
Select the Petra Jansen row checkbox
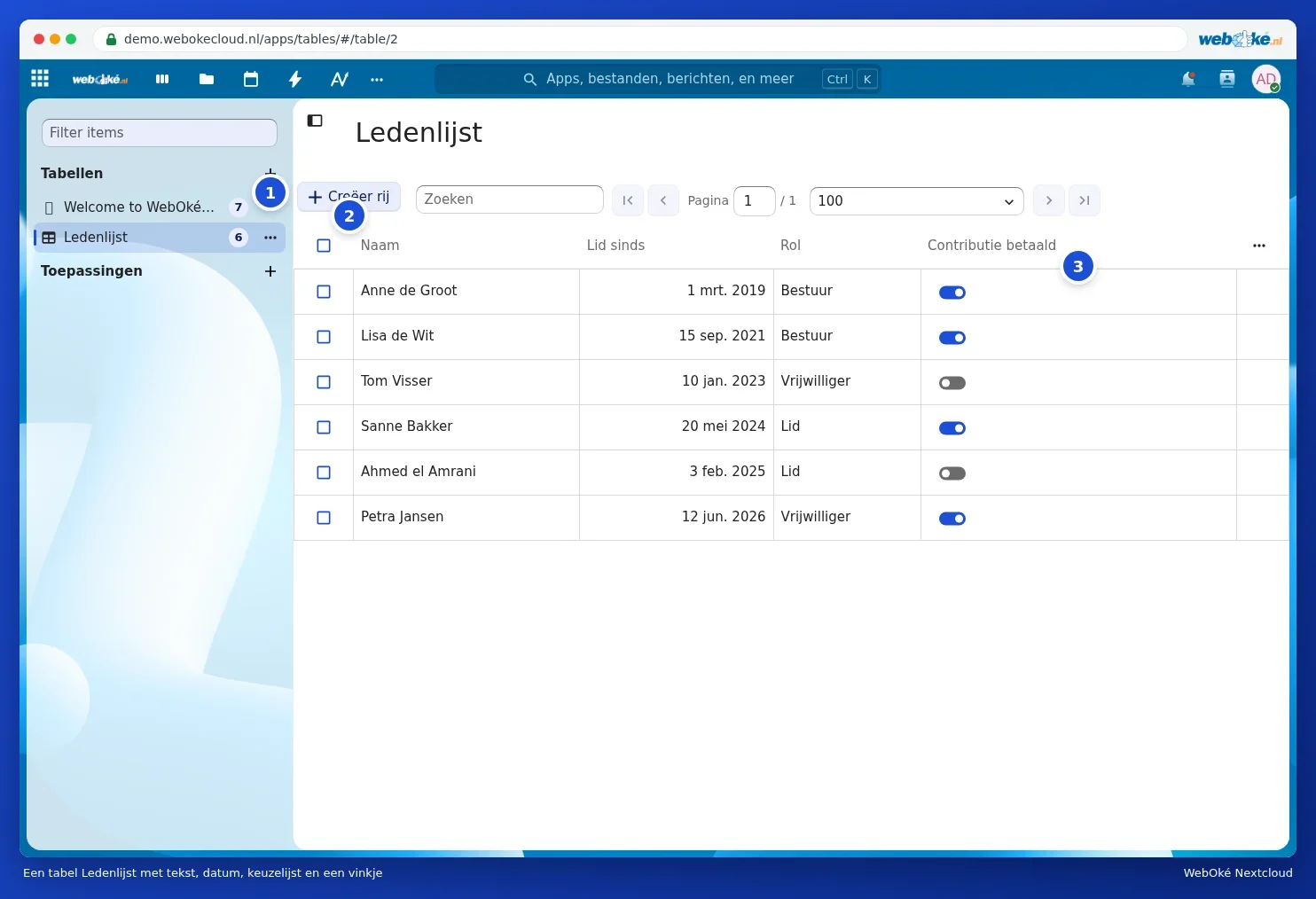[x=324, y=518]
